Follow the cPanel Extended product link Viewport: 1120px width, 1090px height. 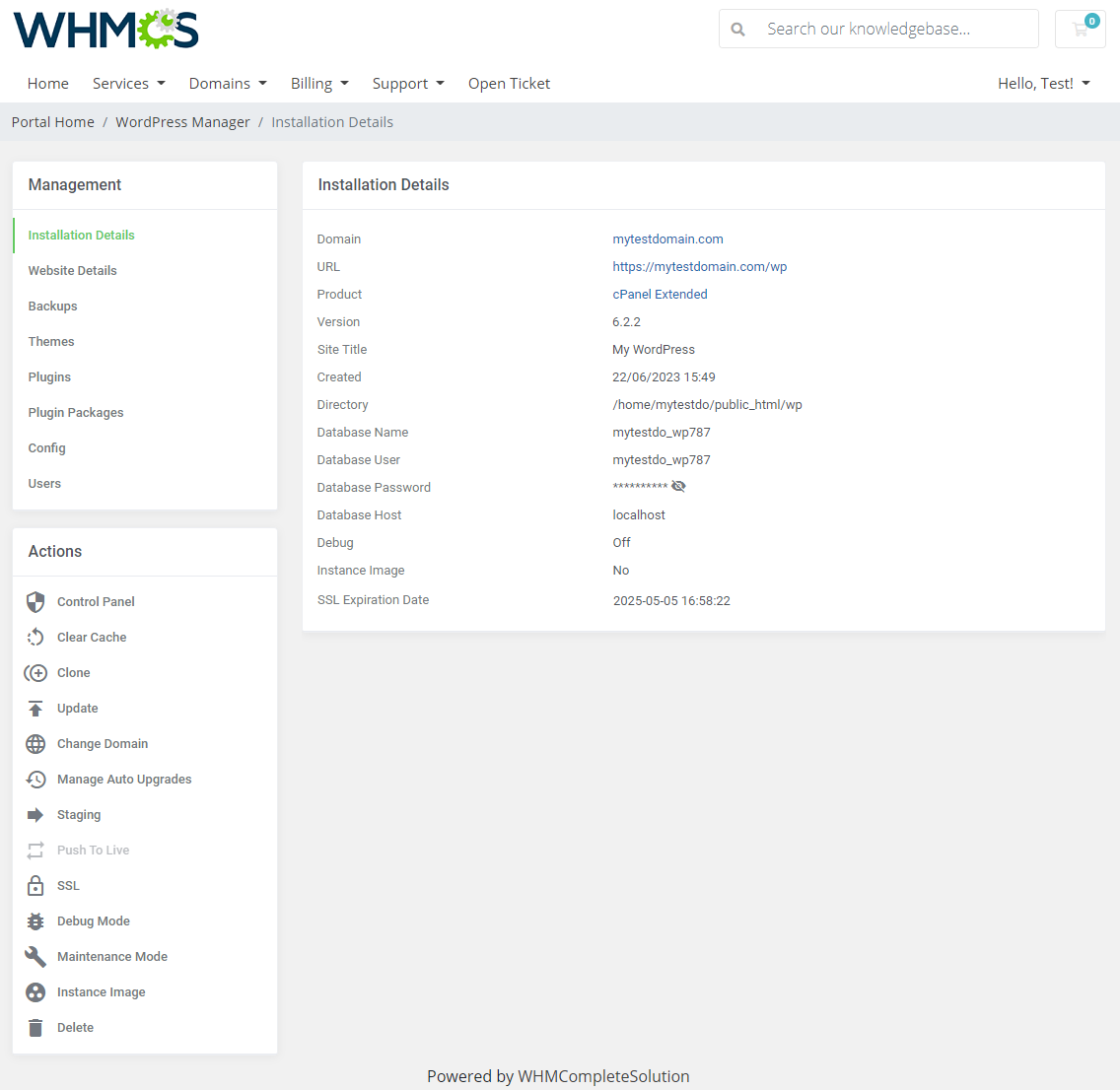click(x=660, y=294)
